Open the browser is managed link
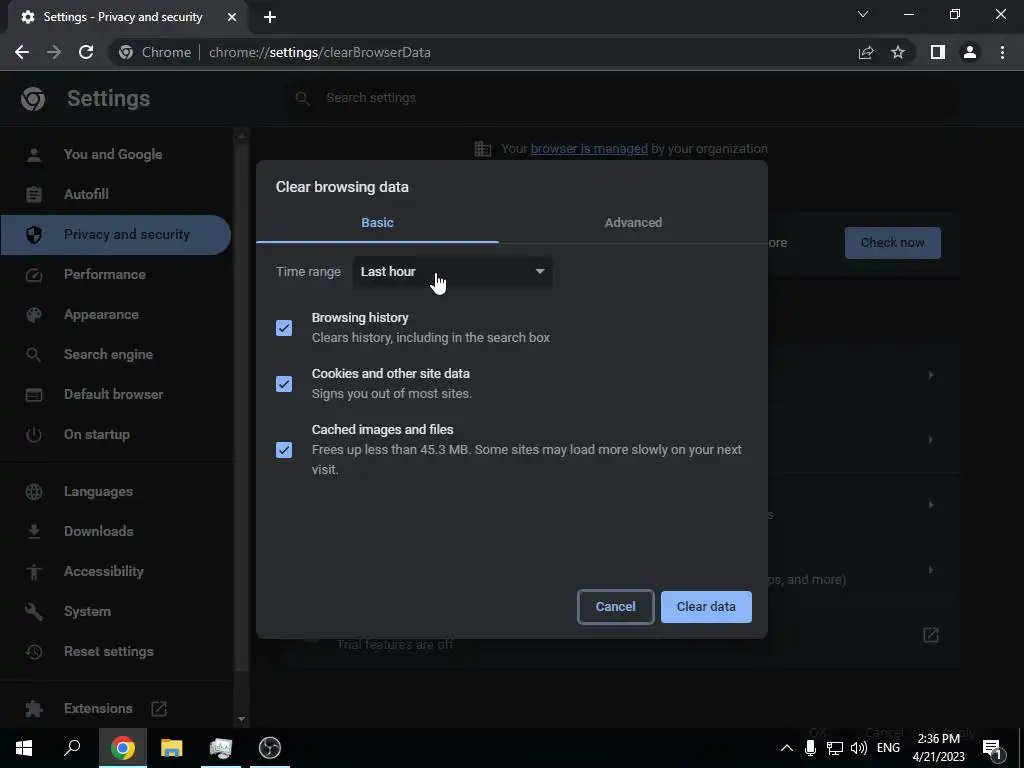Image resolution: width=1024 pixels, height=768 pixels. point(589,149)
